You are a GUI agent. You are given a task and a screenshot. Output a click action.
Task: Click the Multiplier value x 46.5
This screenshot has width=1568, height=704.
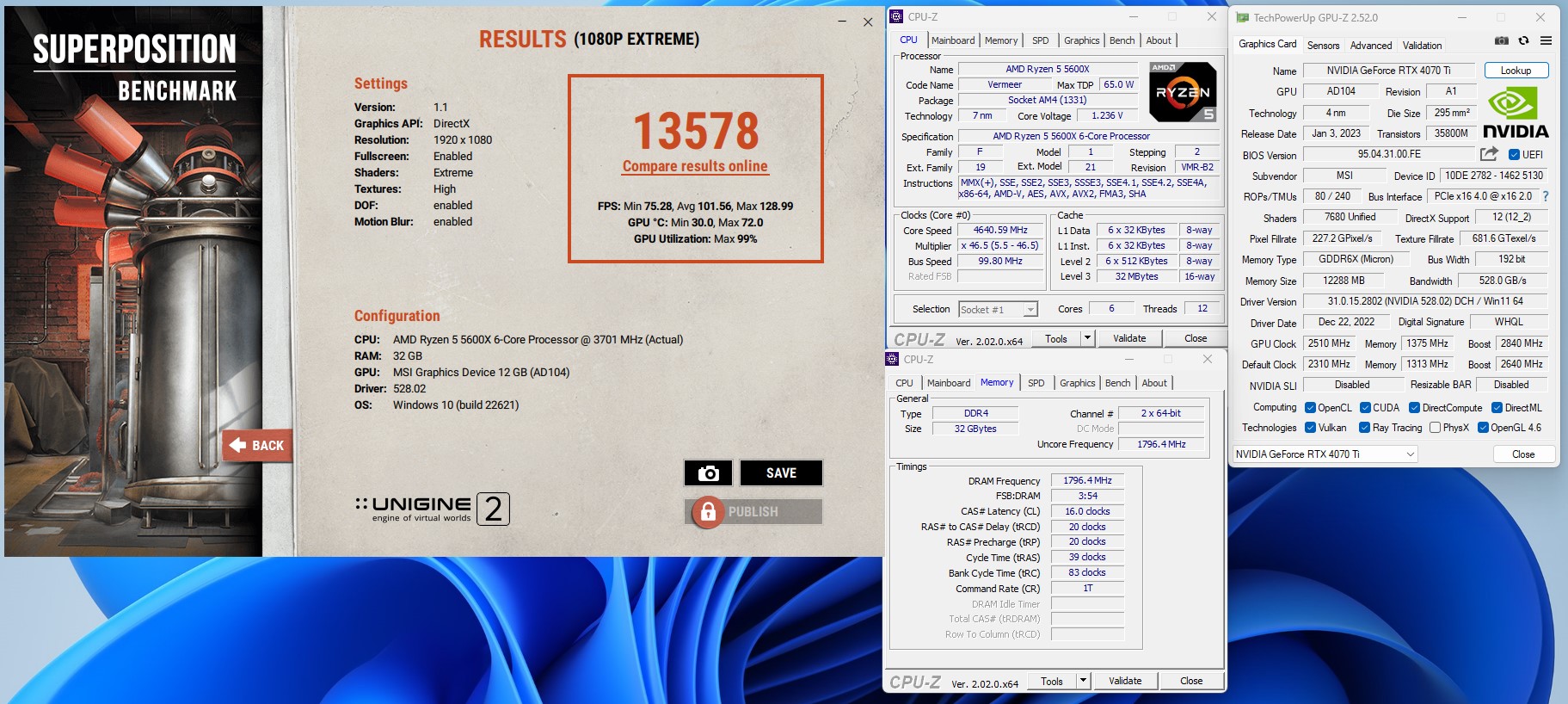coord(1000,245)
